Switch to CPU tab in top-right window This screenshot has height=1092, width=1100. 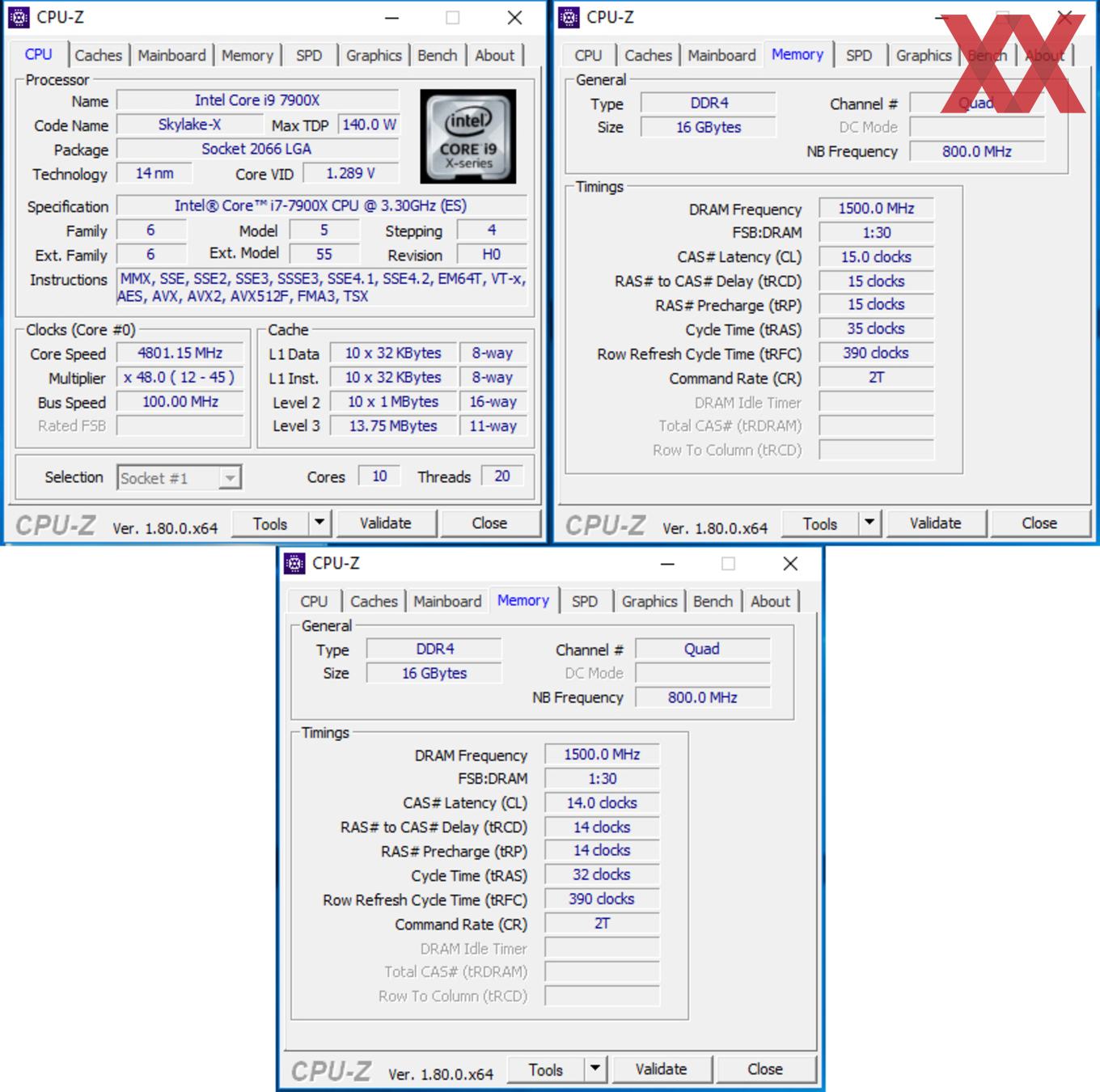tap(588, 55)
